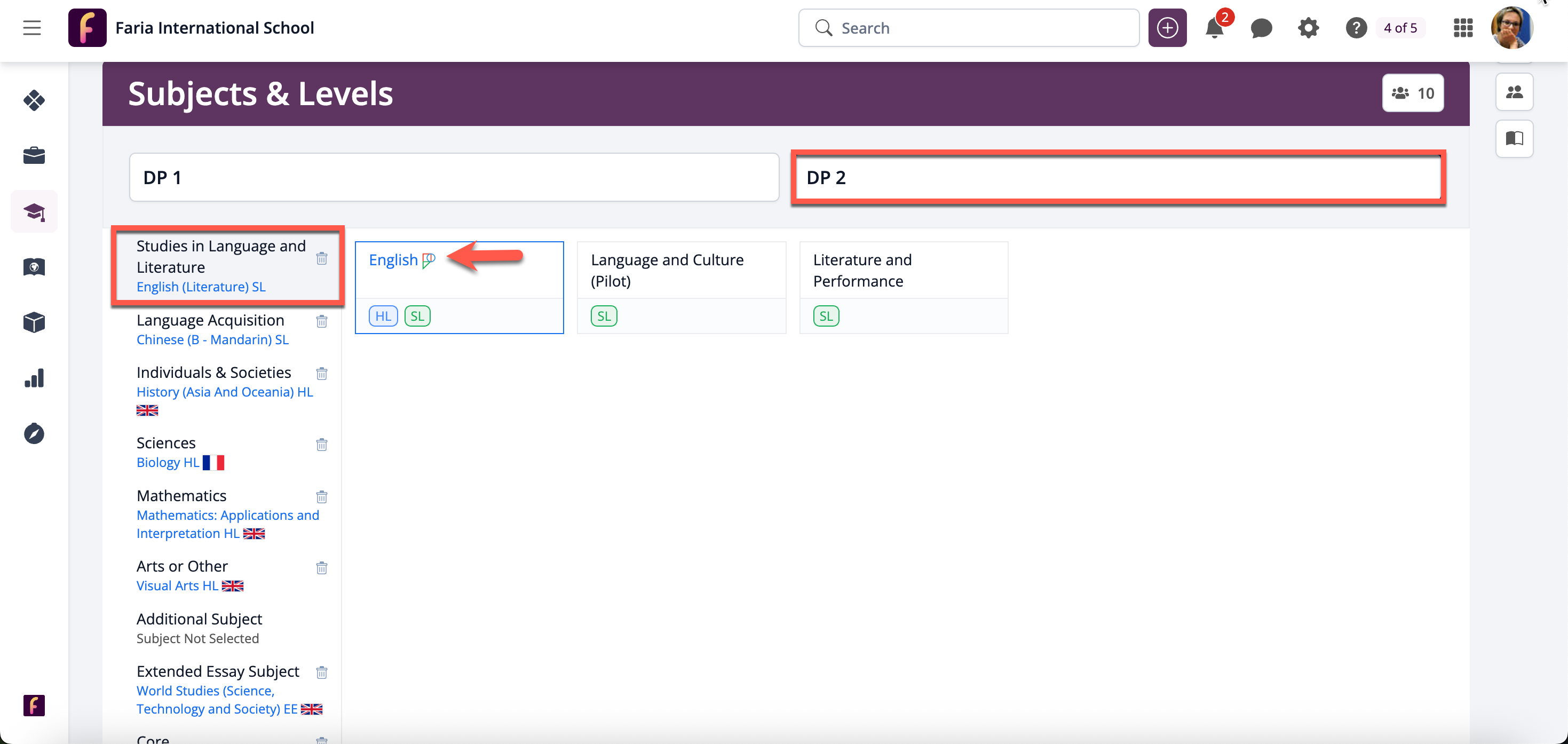Select HL level for English
The image size is (1568, 744).
(383, 316)
